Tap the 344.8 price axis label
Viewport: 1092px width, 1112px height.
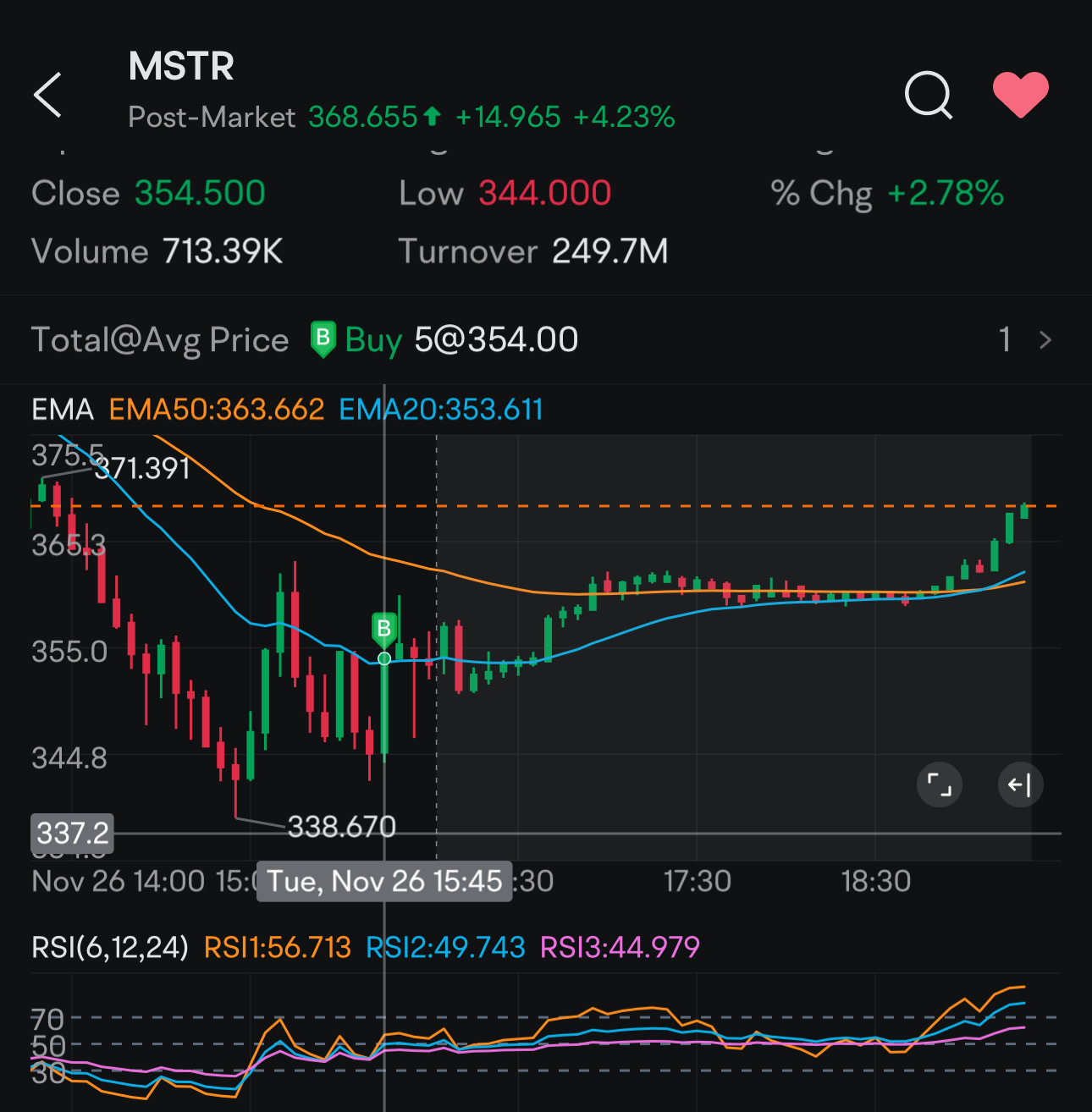69,757
